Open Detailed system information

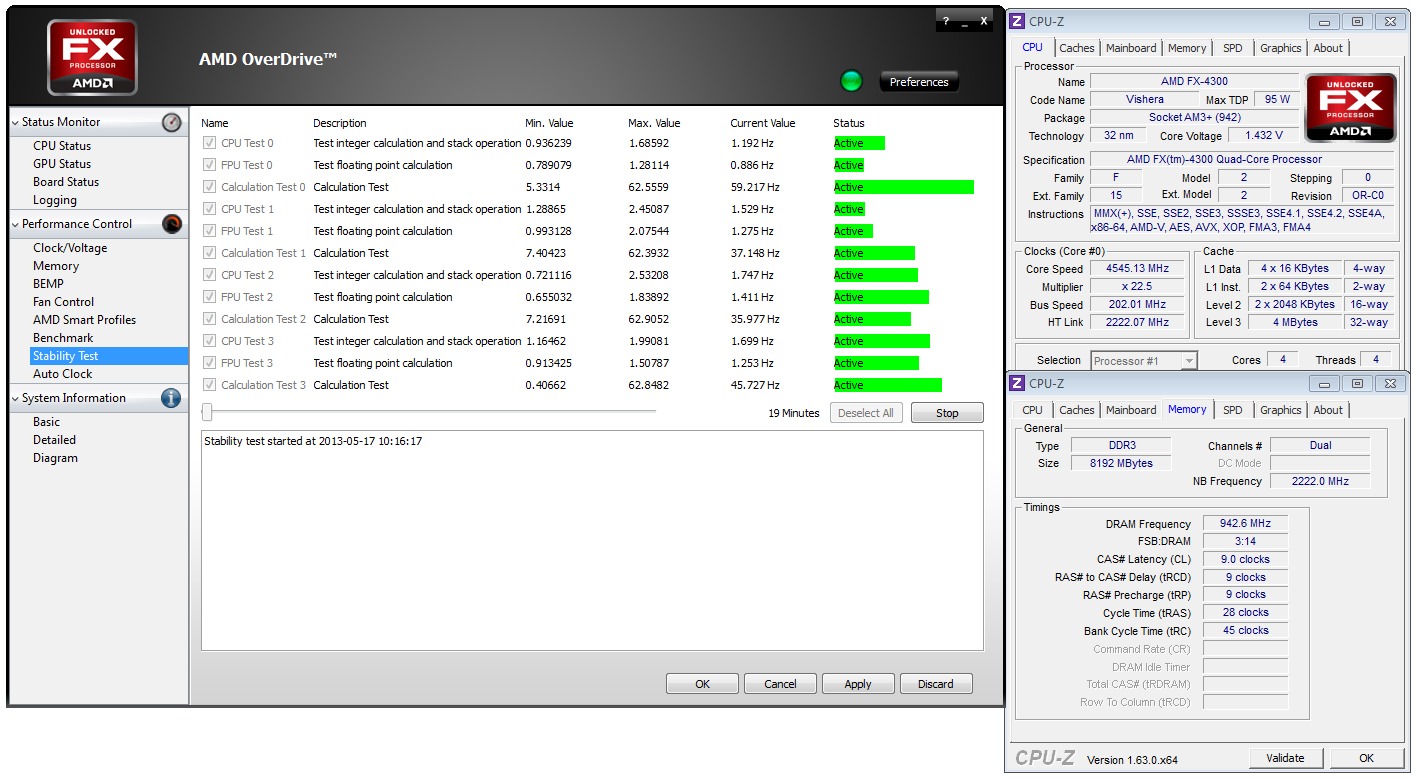(x=55, y=440)
